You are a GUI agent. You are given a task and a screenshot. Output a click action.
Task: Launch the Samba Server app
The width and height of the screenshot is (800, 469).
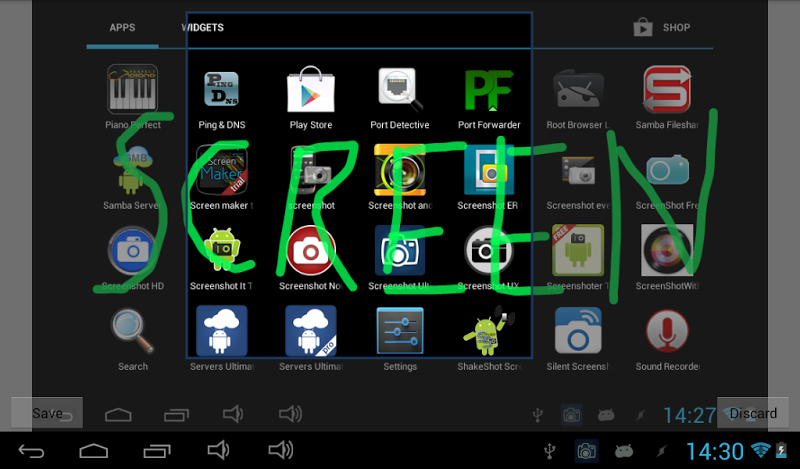(x=133, y=171)
